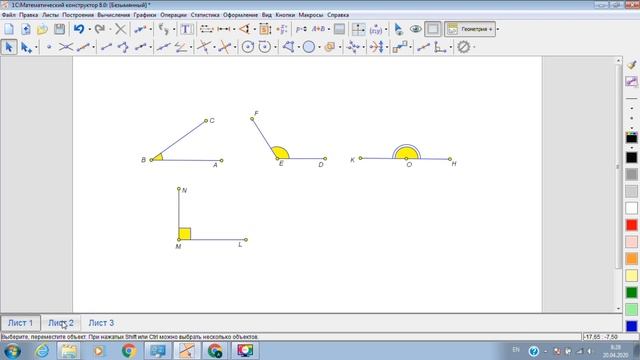Screen dimensions: 640x360
Task: Switch to the Лист 1 tab
Action: tap(20, 323)
